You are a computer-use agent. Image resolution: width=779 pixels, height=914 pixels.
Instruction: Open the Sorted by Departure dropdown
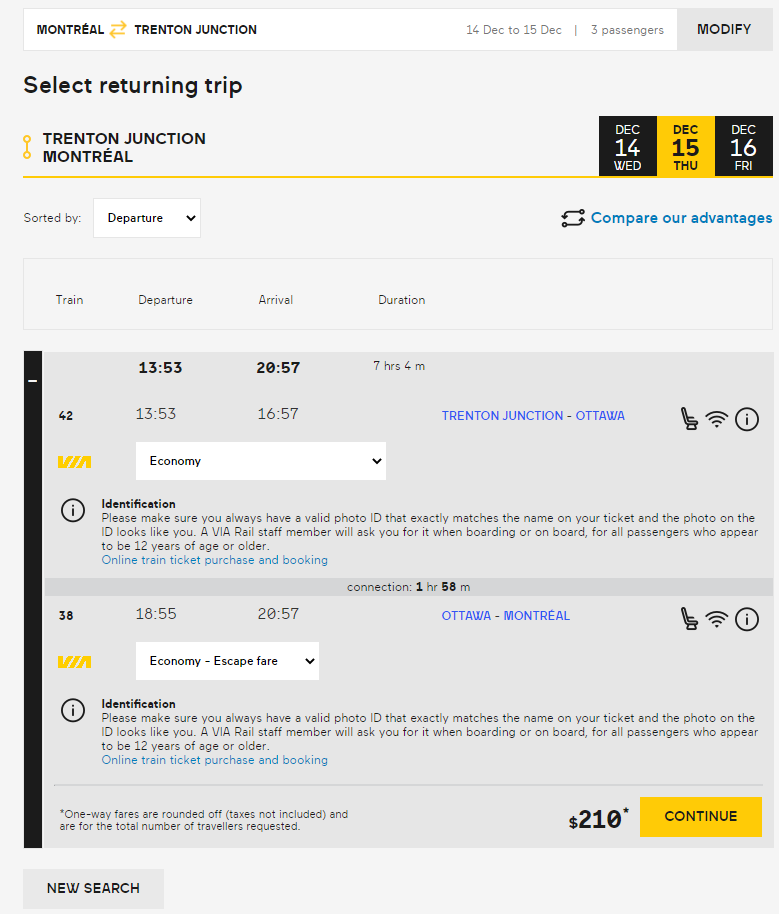147,218
